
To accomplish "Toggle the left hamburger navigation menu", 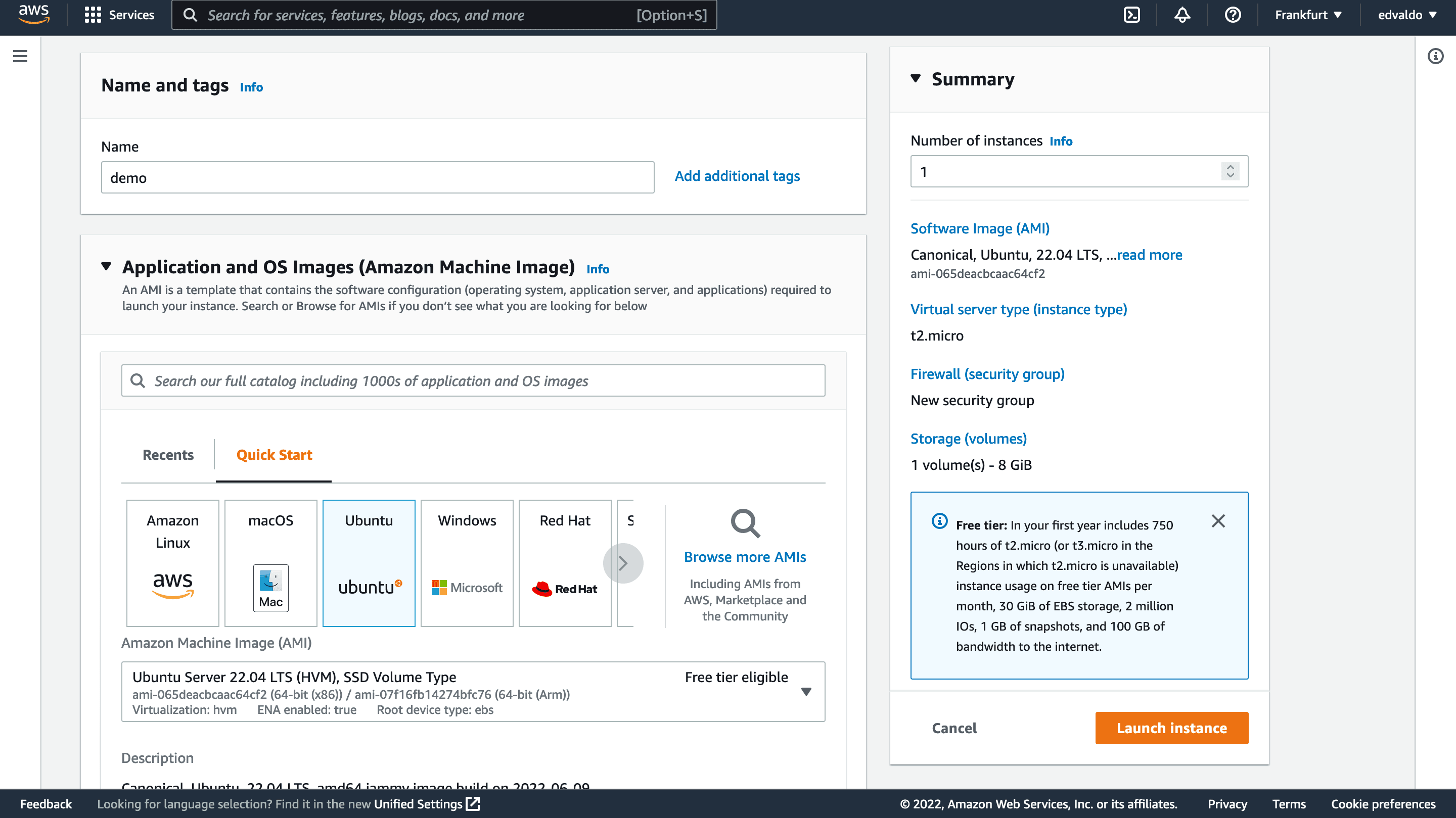I will pos(20,56).
